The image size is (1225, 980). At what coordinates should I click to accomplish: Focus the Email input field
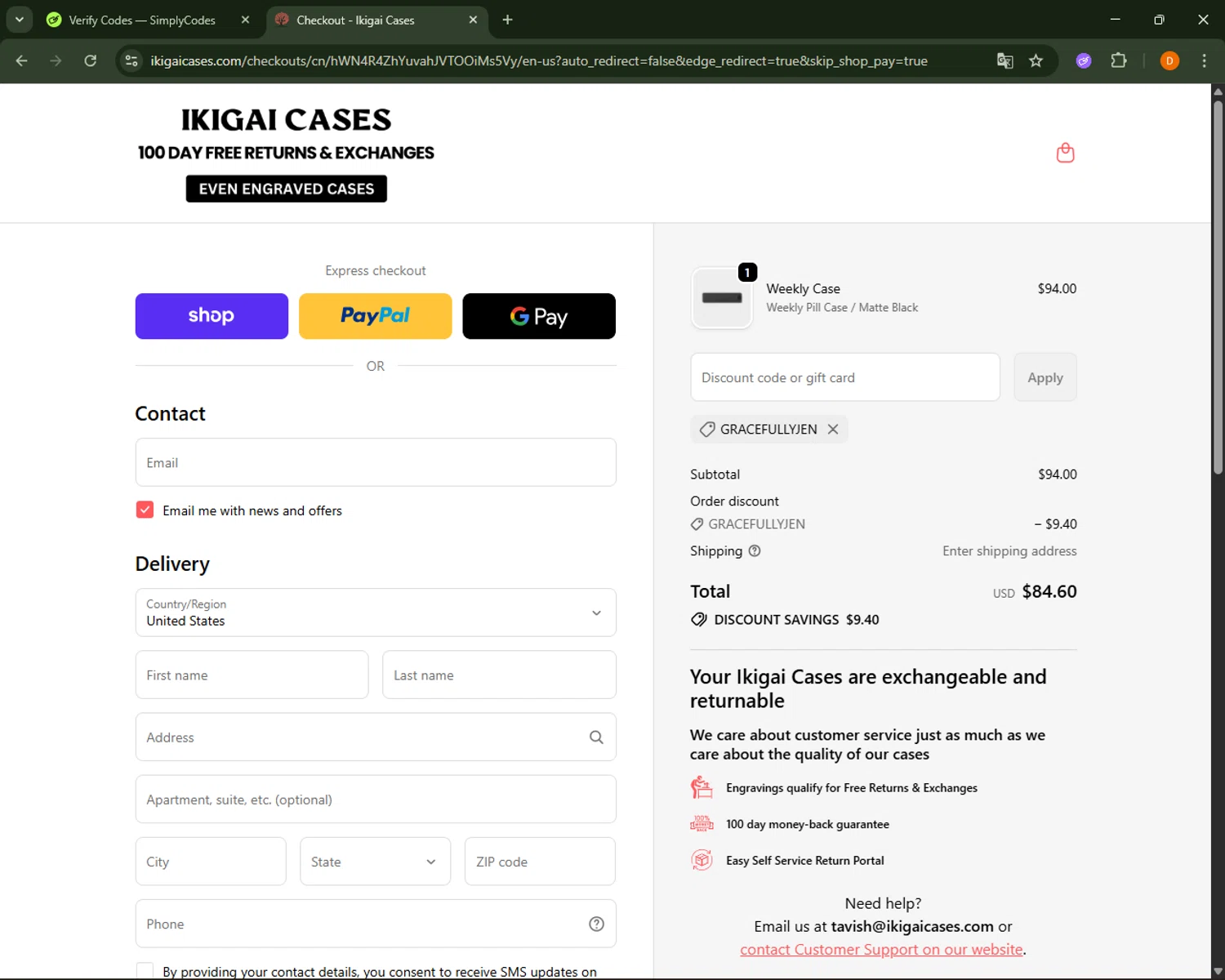click(376, 462)
